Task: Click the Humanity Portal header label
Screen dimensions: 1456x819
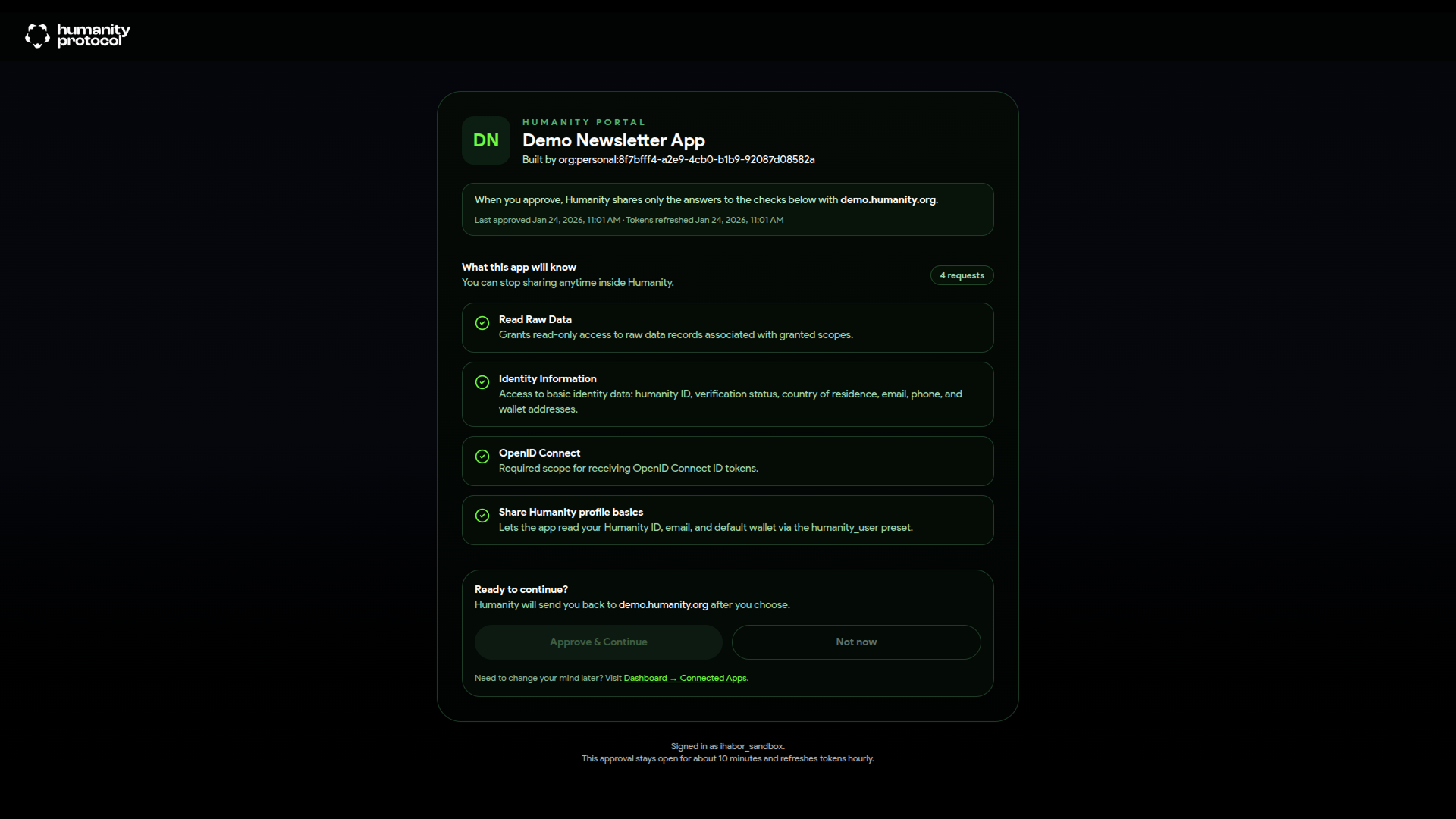Action: 583,122
